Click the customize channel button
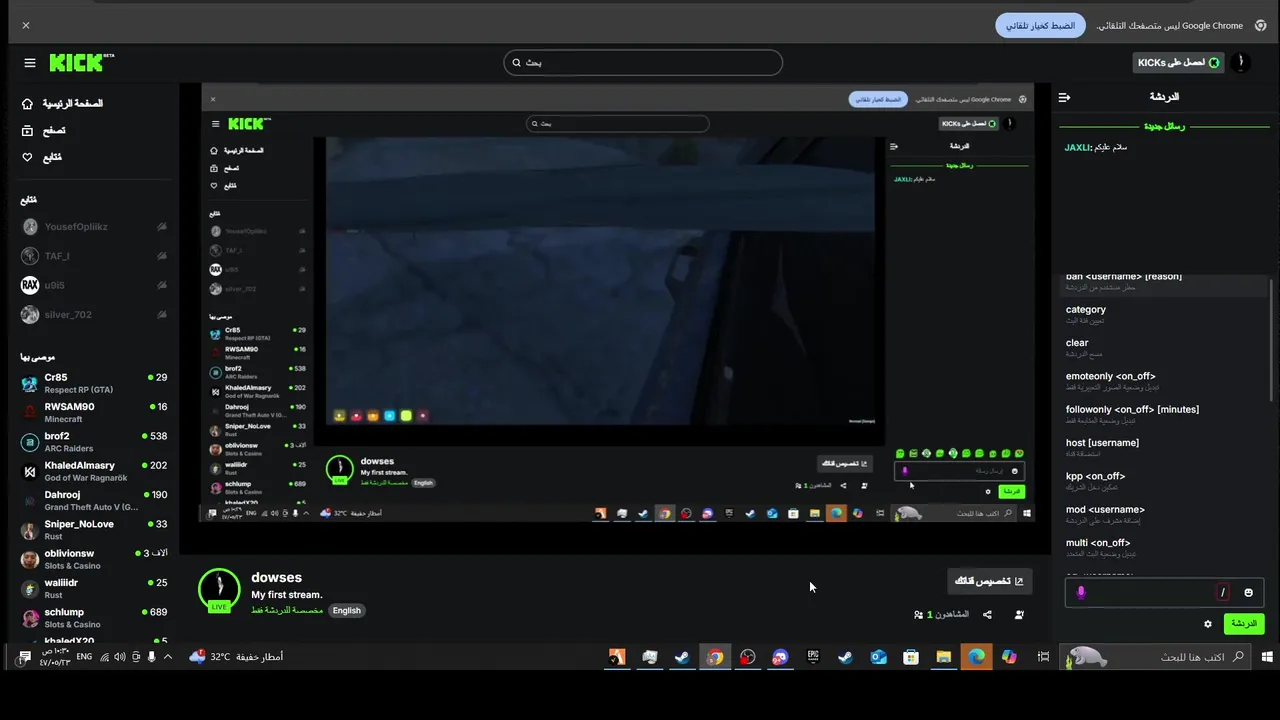This screenshot has height=720, width=1280. [x=989, y=581]
